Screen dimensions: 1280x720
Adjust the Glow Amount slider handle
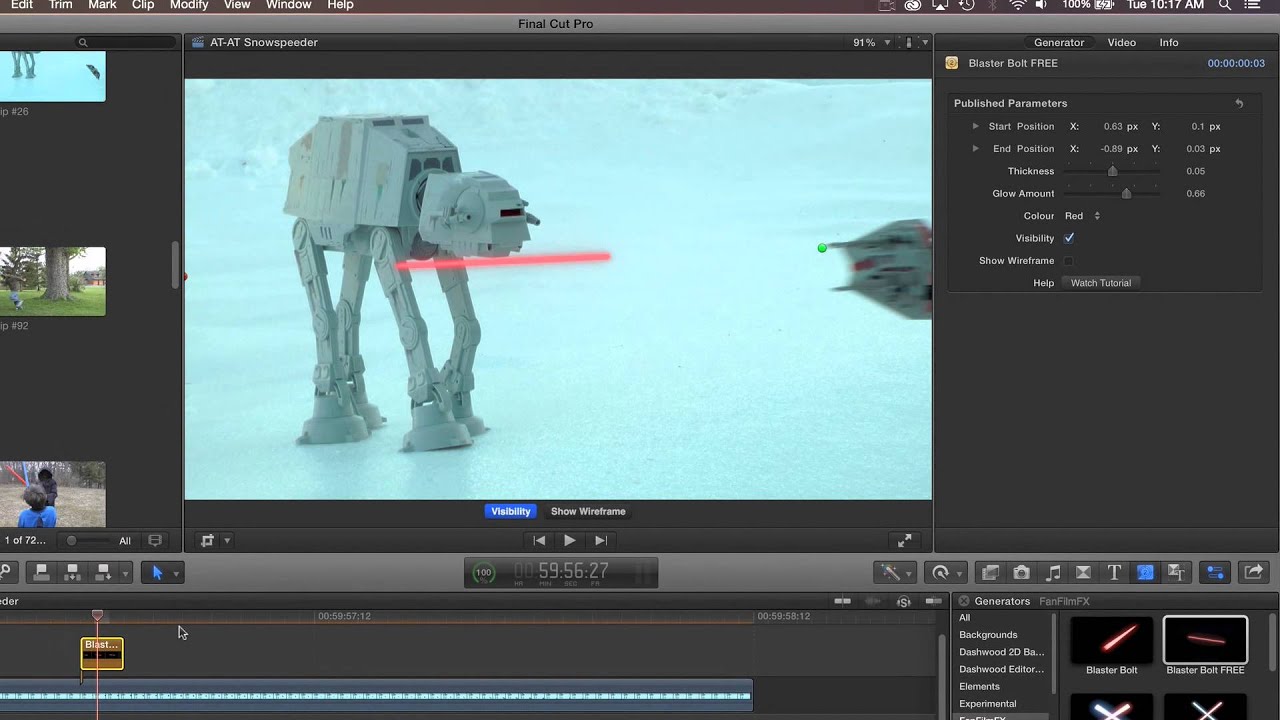(x=1126, y=193)
